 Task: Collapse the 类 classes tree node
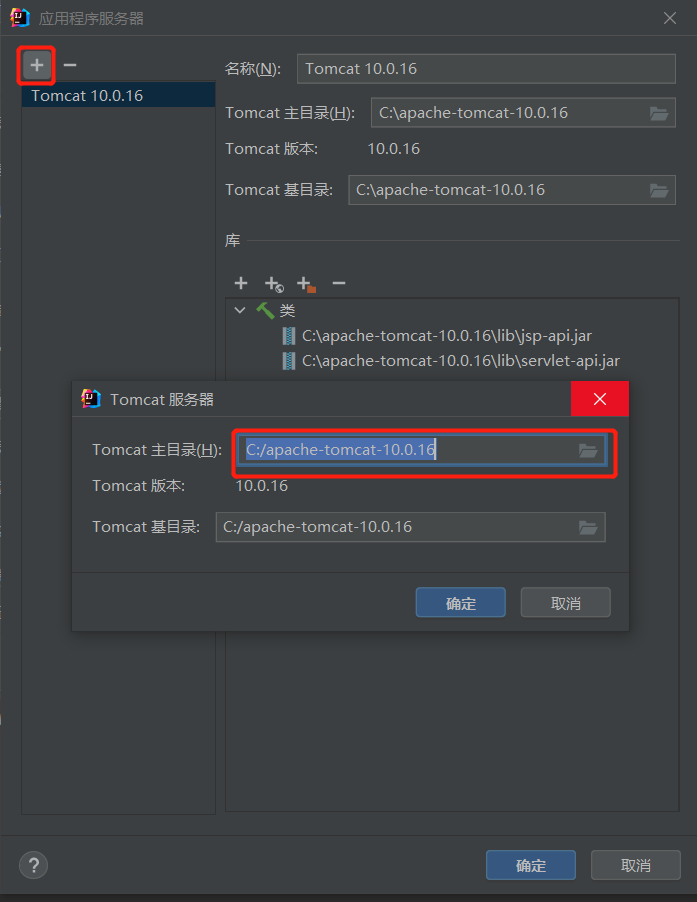click(x=240, y=311)
